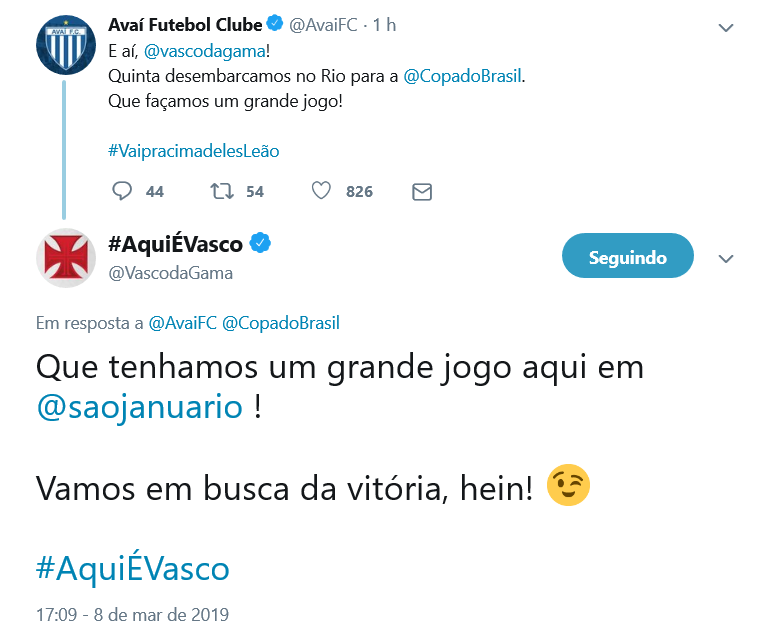Open blue #AquiÉVasco hashtag at bottom
The image size is (770, 625).
point(133,568)
